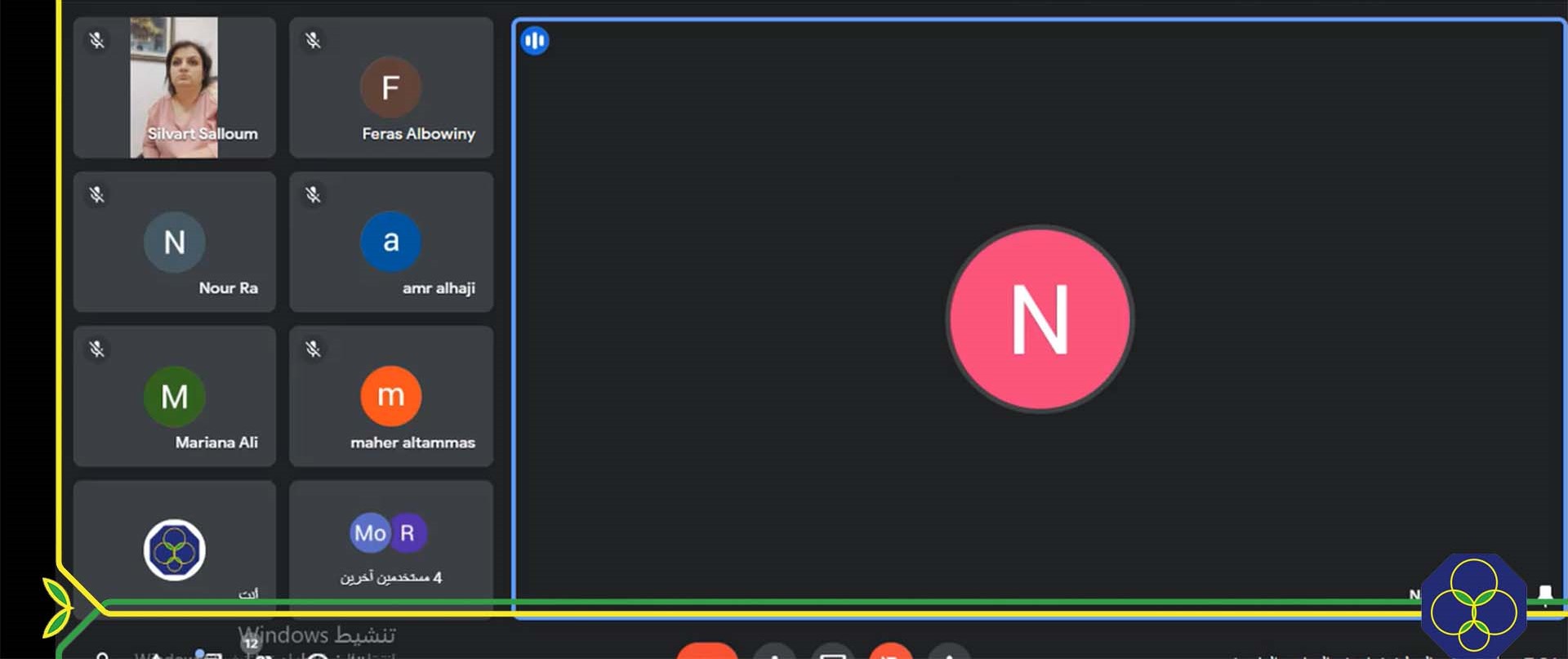Click the blue octagon logo in the bottom-right corner

pos(1473,606)
